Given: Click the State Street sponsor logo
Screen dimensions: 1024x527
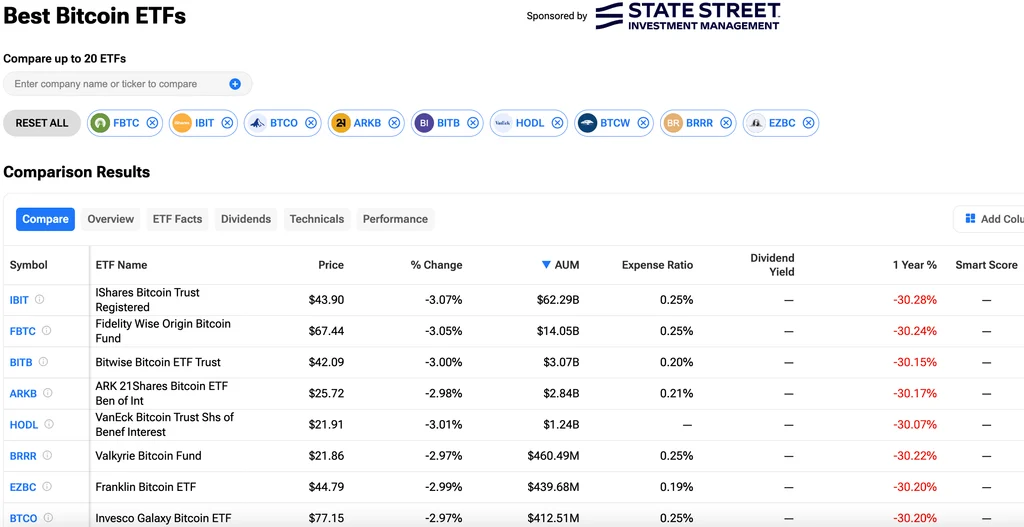Looking at the screenshot, I should pyautogui.click(x=688, y=16).
